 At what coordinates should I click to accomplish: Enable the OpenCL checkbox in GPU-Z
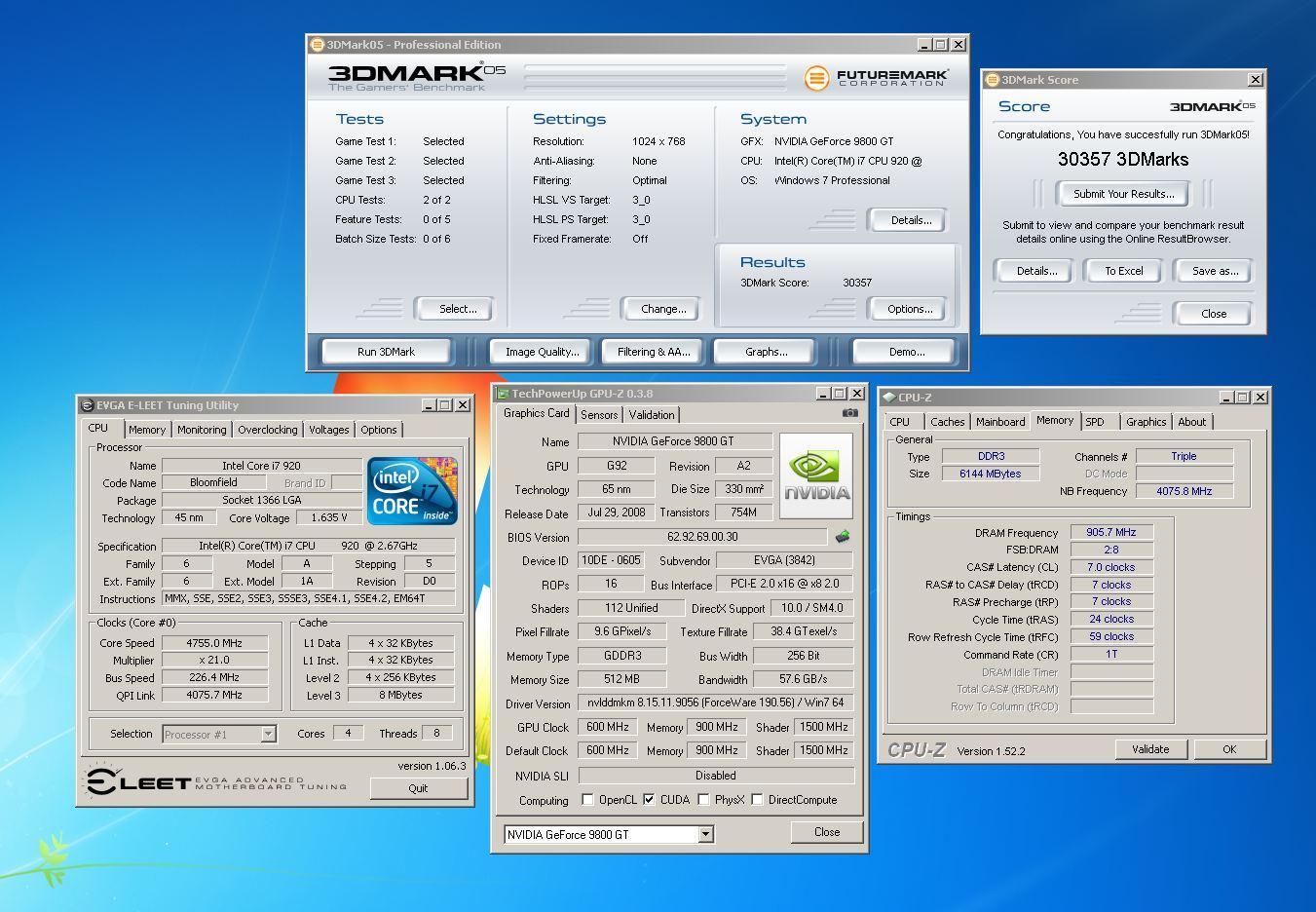[587, 800]
